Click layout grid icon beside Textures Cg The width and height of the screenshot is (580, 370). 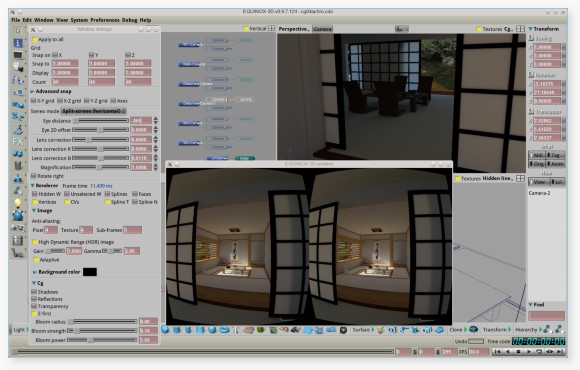[520, 28]
